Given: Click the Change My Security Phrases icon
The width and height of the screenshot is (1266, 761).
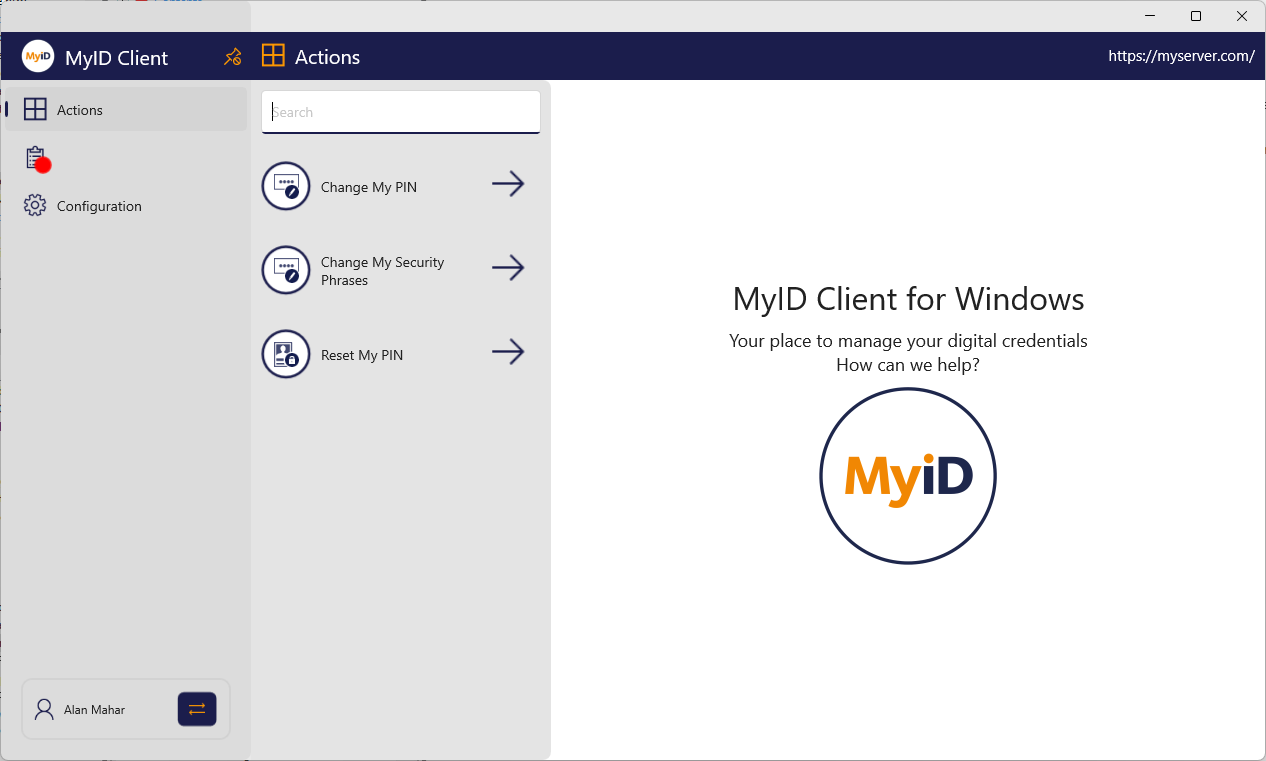Looking at the screenshot, I should pos(286,270).
